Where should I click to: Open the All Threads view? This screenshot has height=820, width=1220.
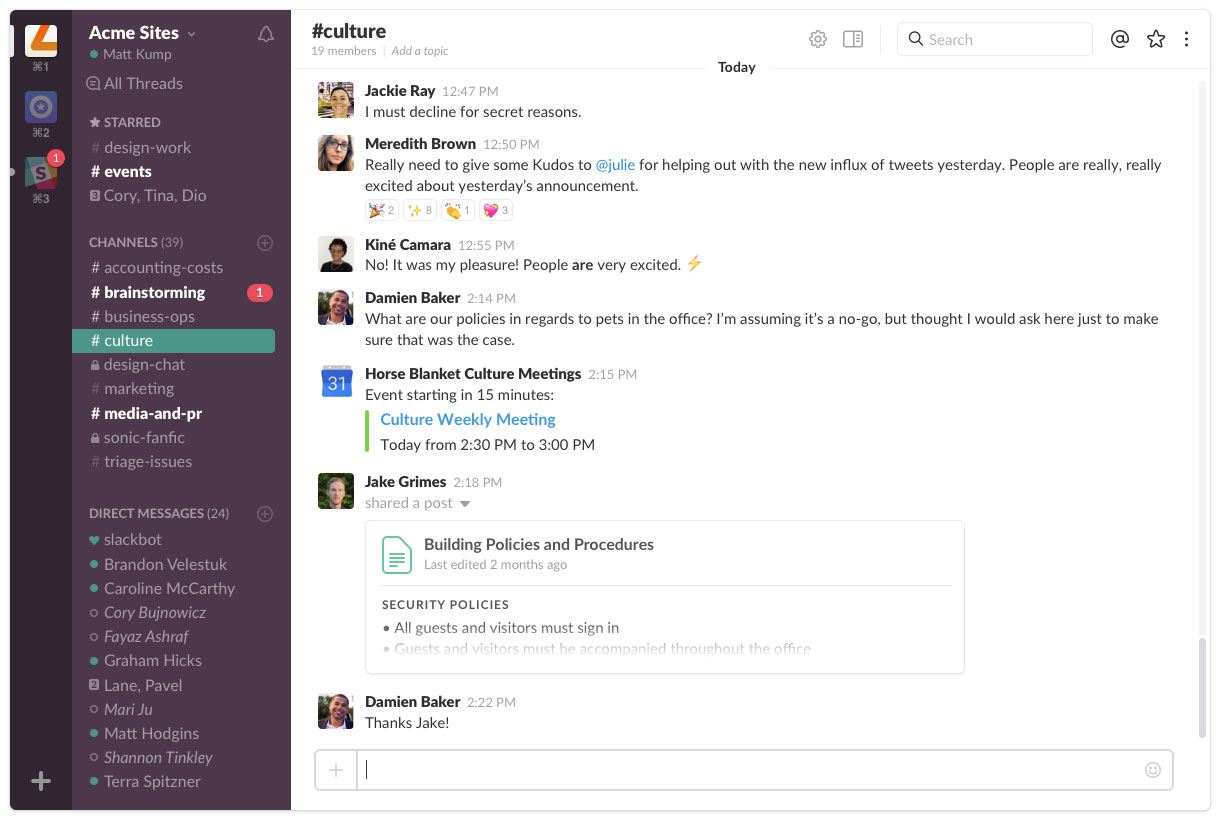coord(143,83)
